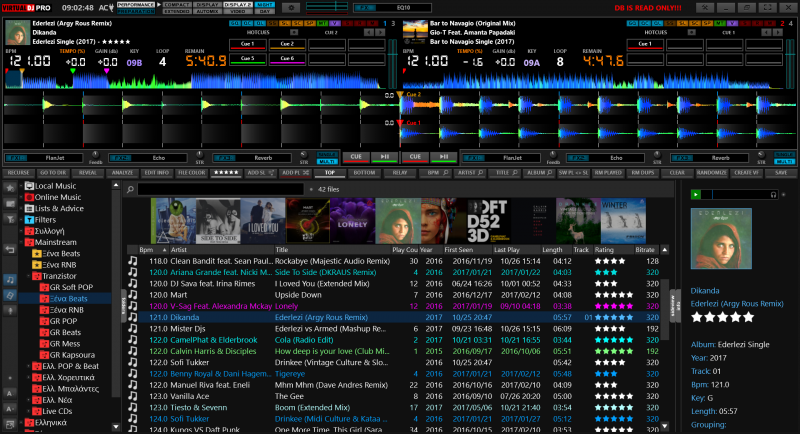Screen dimensions: 800x434
Task: Click the track search input field
Action: [220, 189]
